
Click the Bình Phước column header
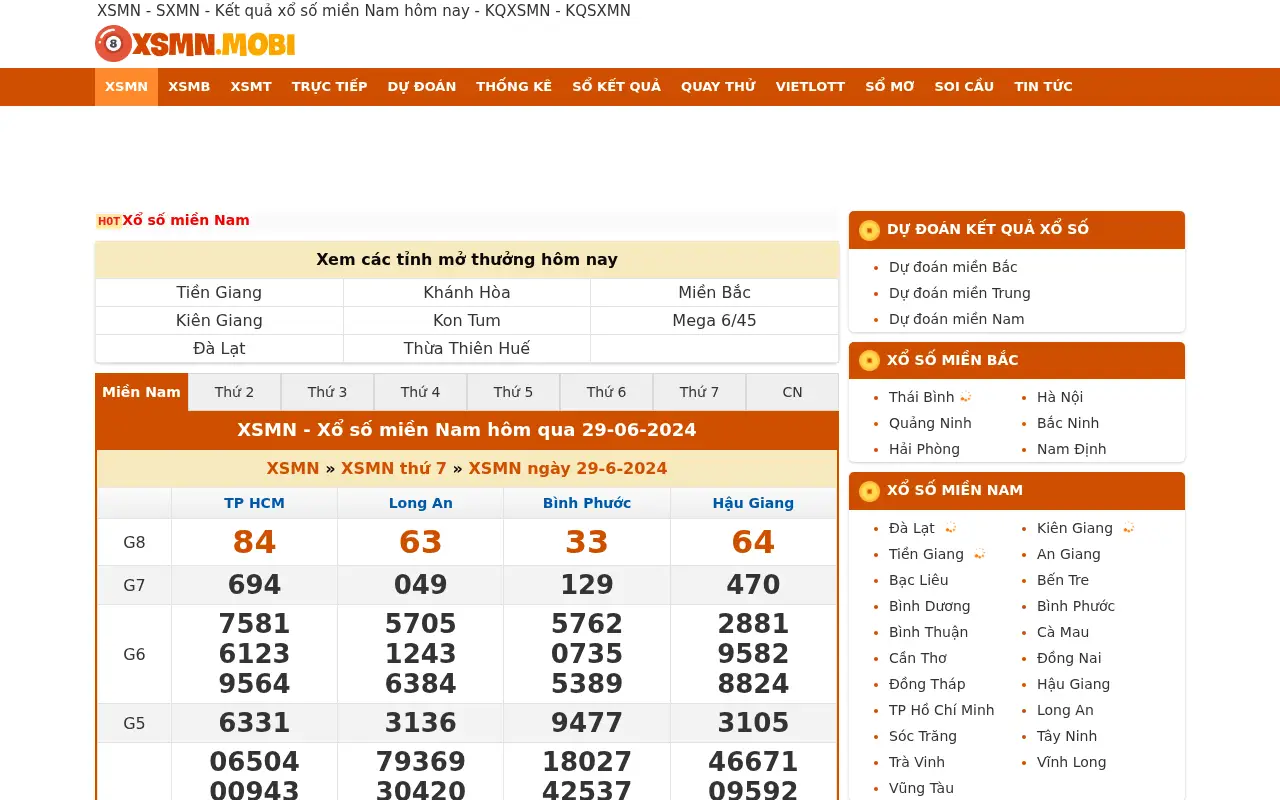click(x=587, y=503)
